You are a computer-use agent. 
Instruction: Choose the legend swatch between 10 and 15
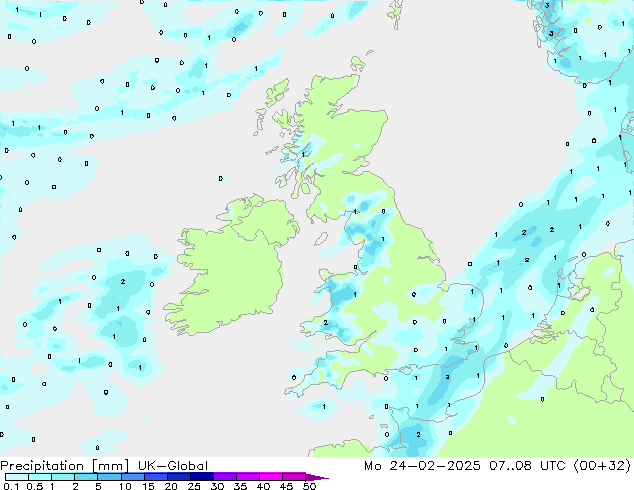point(133,477)
